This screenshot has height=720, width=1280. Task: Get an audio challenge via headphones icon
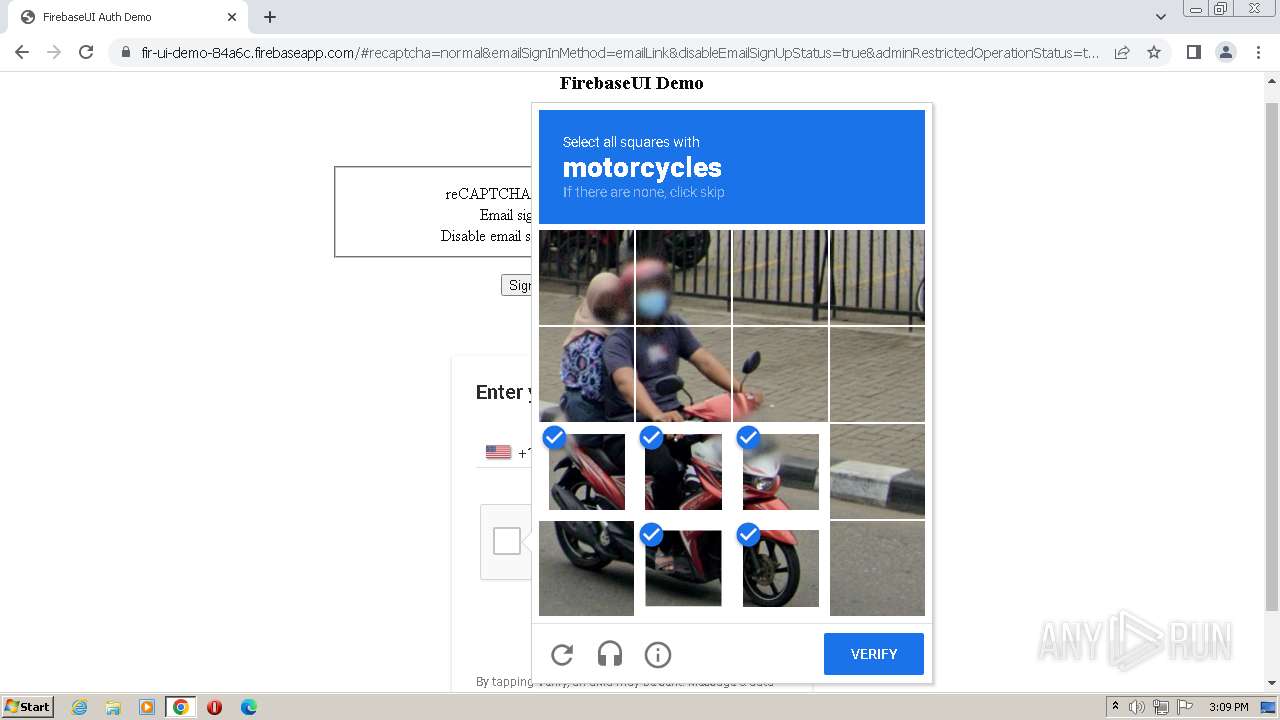point(610,655)
